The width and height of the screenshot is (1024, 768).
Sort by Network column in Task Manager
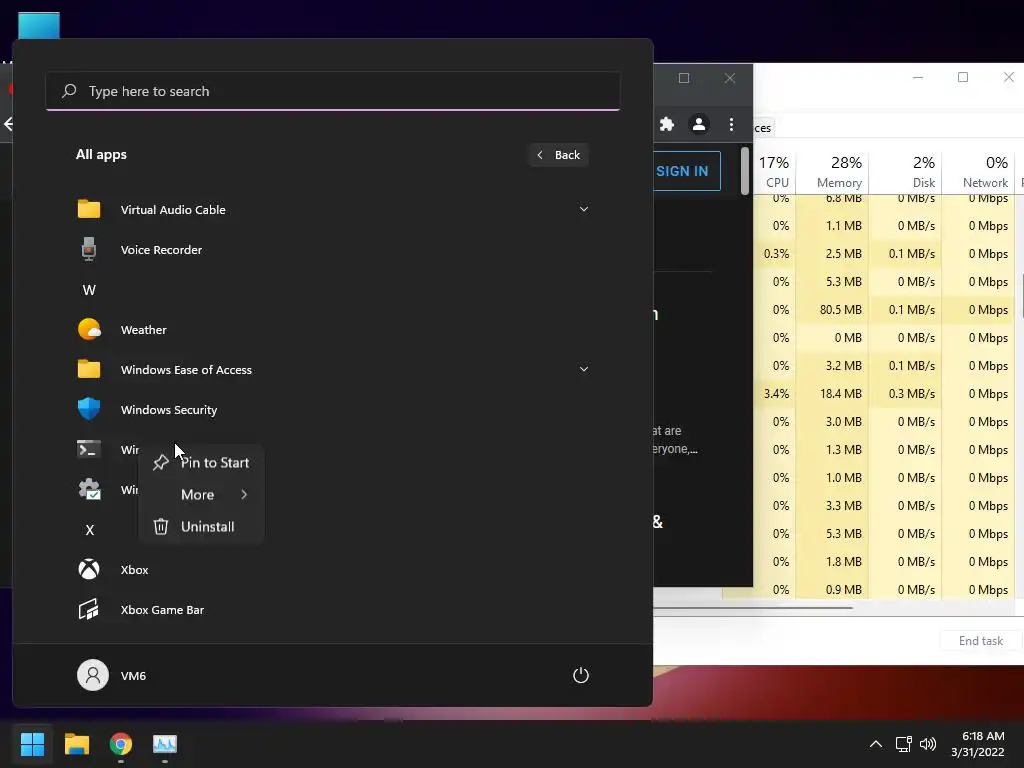point(978,172)
